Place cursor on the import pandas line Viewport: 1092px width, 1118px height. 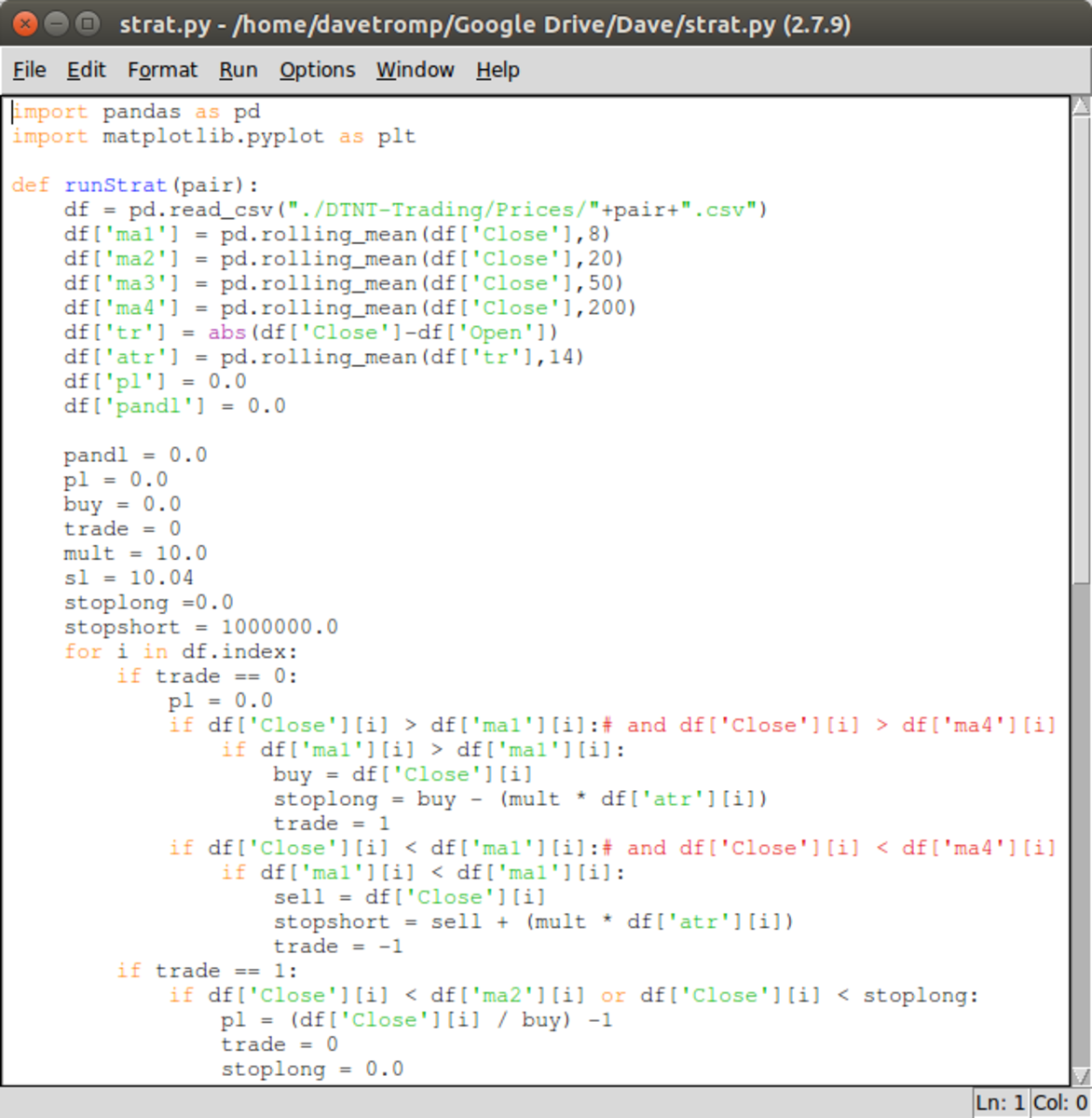point(135,111)
